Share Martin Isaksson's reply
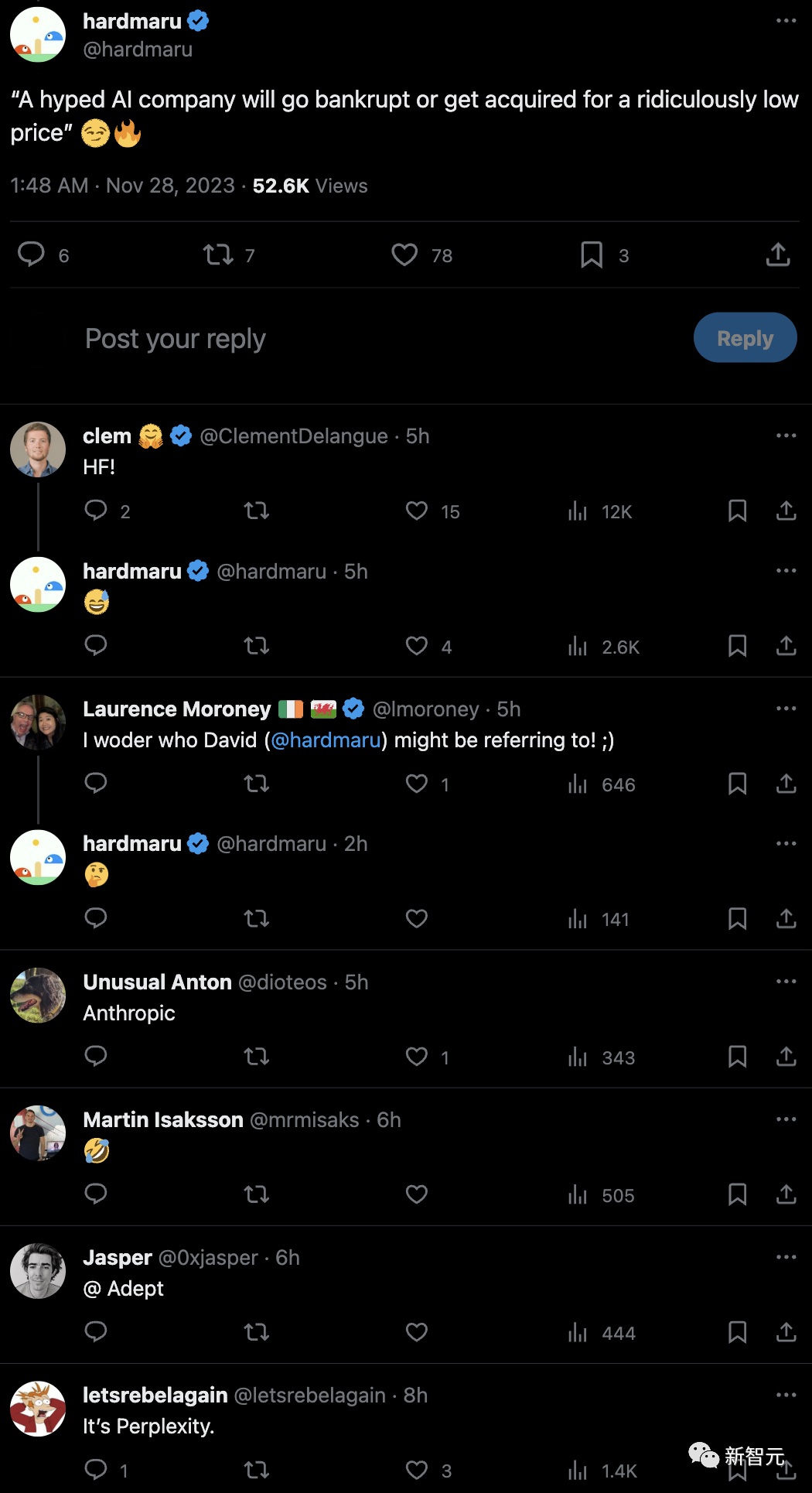The image size is (812, 1493). [x=786, y=1194]
